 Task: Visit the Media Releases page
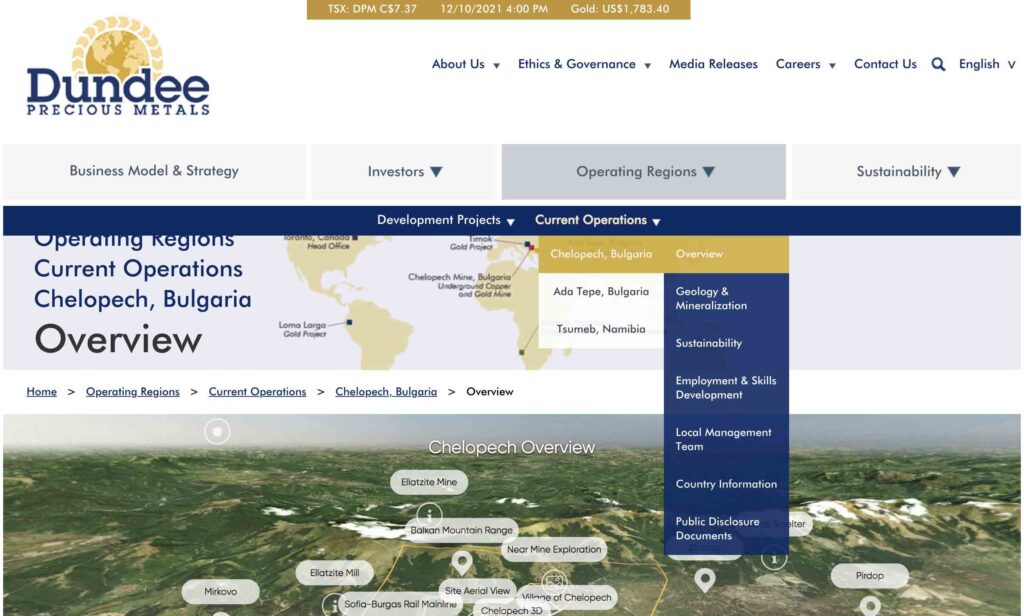(x=713, y=64)
